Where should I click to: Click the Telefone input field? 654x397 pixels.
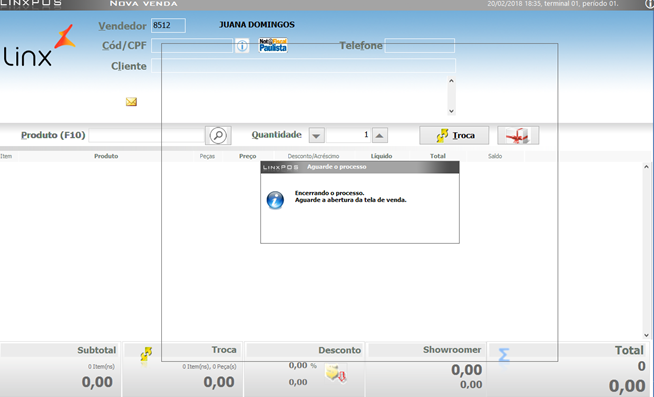420,45
